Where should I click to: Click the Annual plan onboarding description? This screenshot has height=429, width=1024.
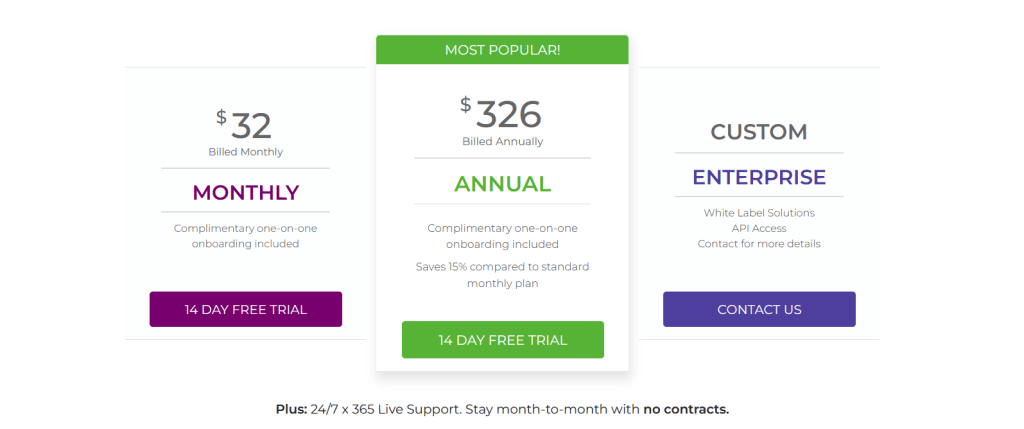pos(502,236)
